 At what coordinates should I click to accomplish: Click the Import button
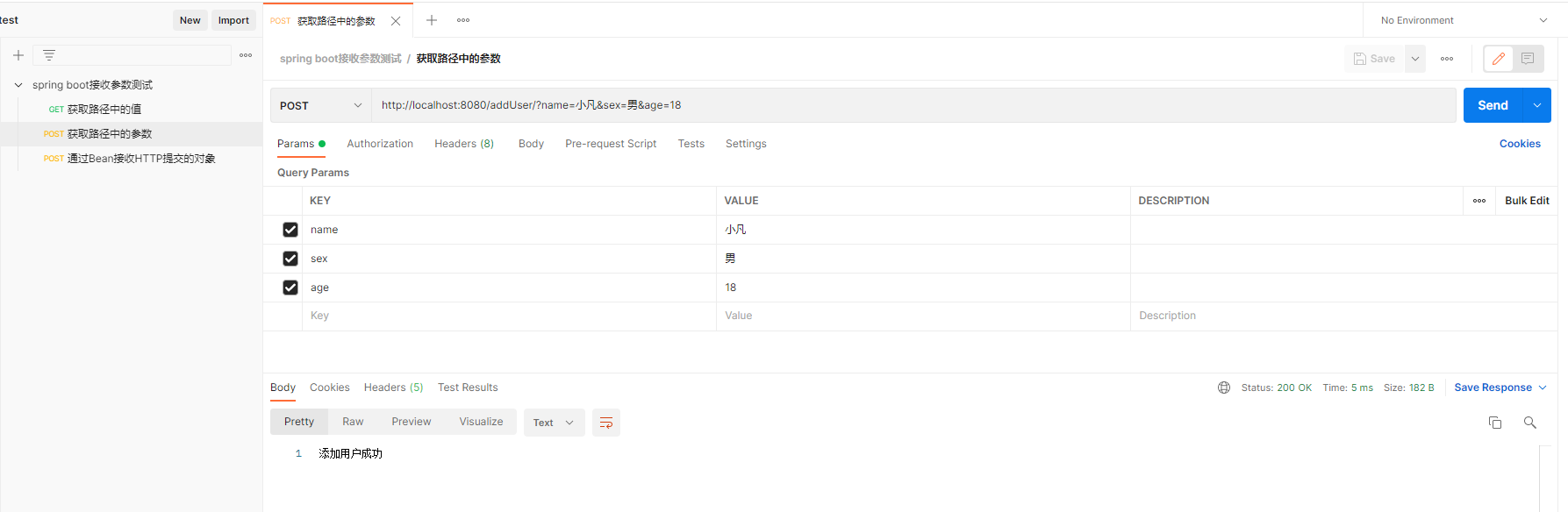pyautogui.click(x=233, y=20)
